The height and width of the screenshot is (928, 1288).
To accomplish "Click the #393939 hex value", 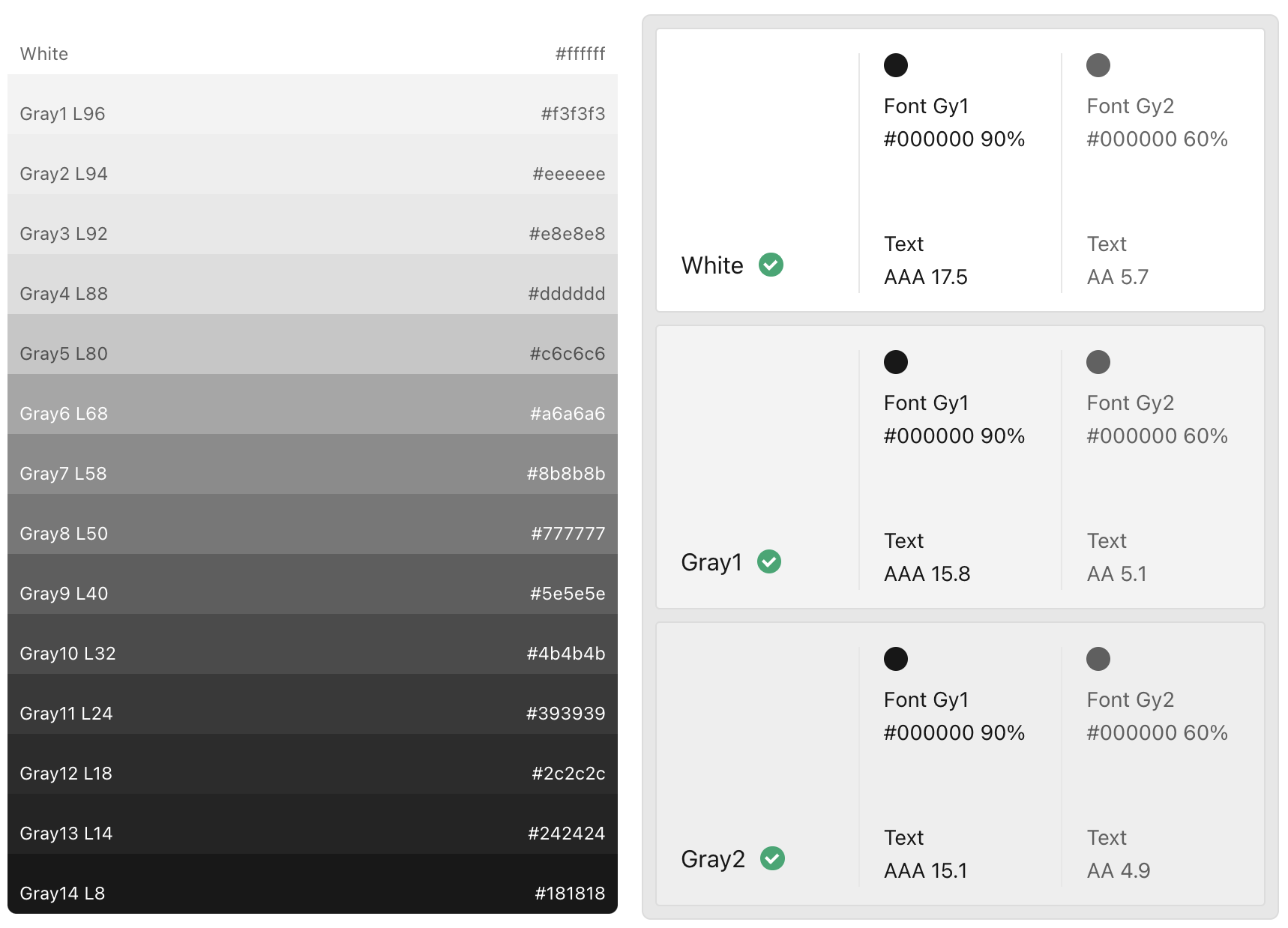I will pos(566,714).
